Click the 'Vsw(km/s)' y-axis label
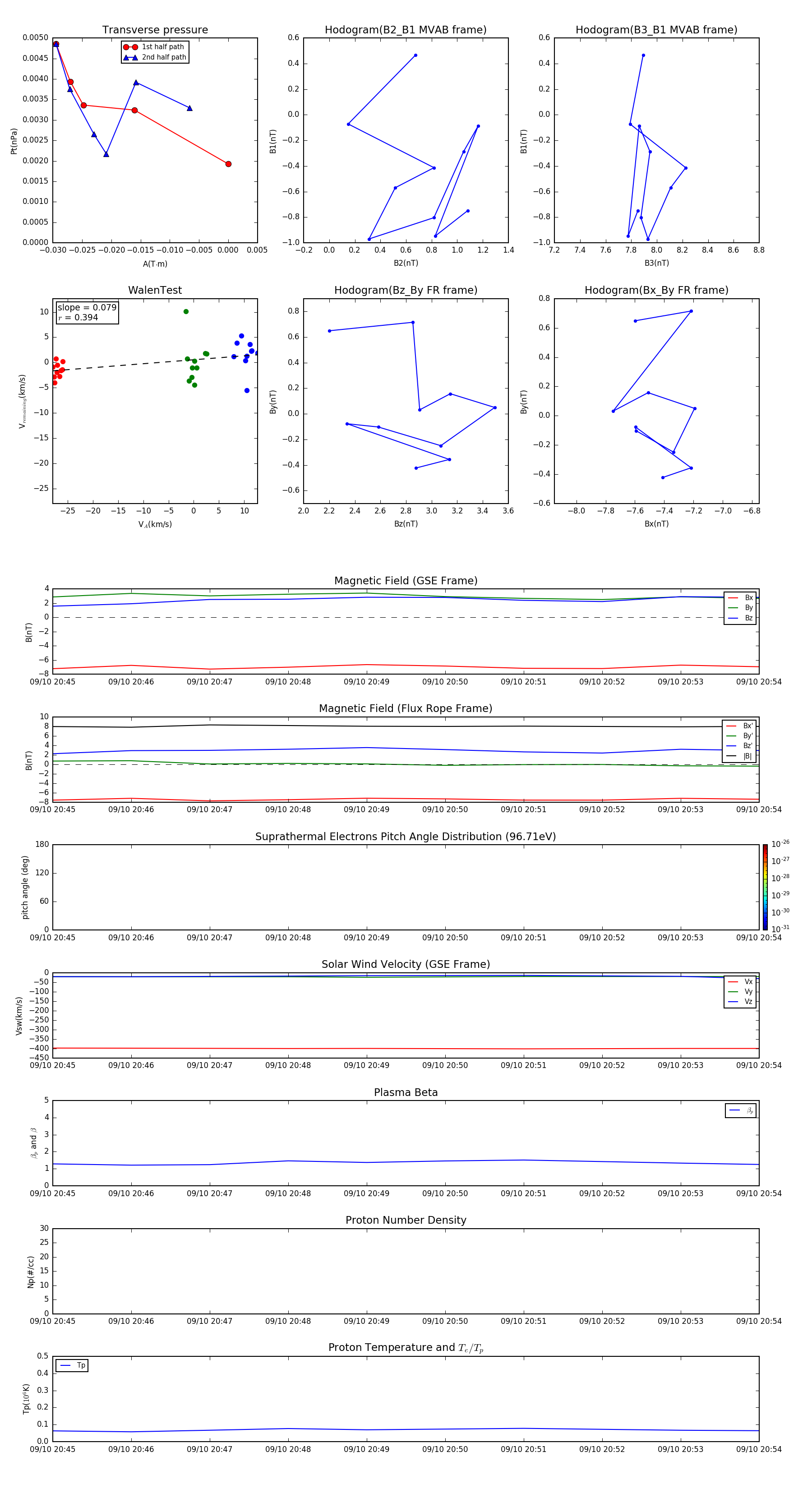This screenshot has height=1489, width=812. coord(19,1016)
